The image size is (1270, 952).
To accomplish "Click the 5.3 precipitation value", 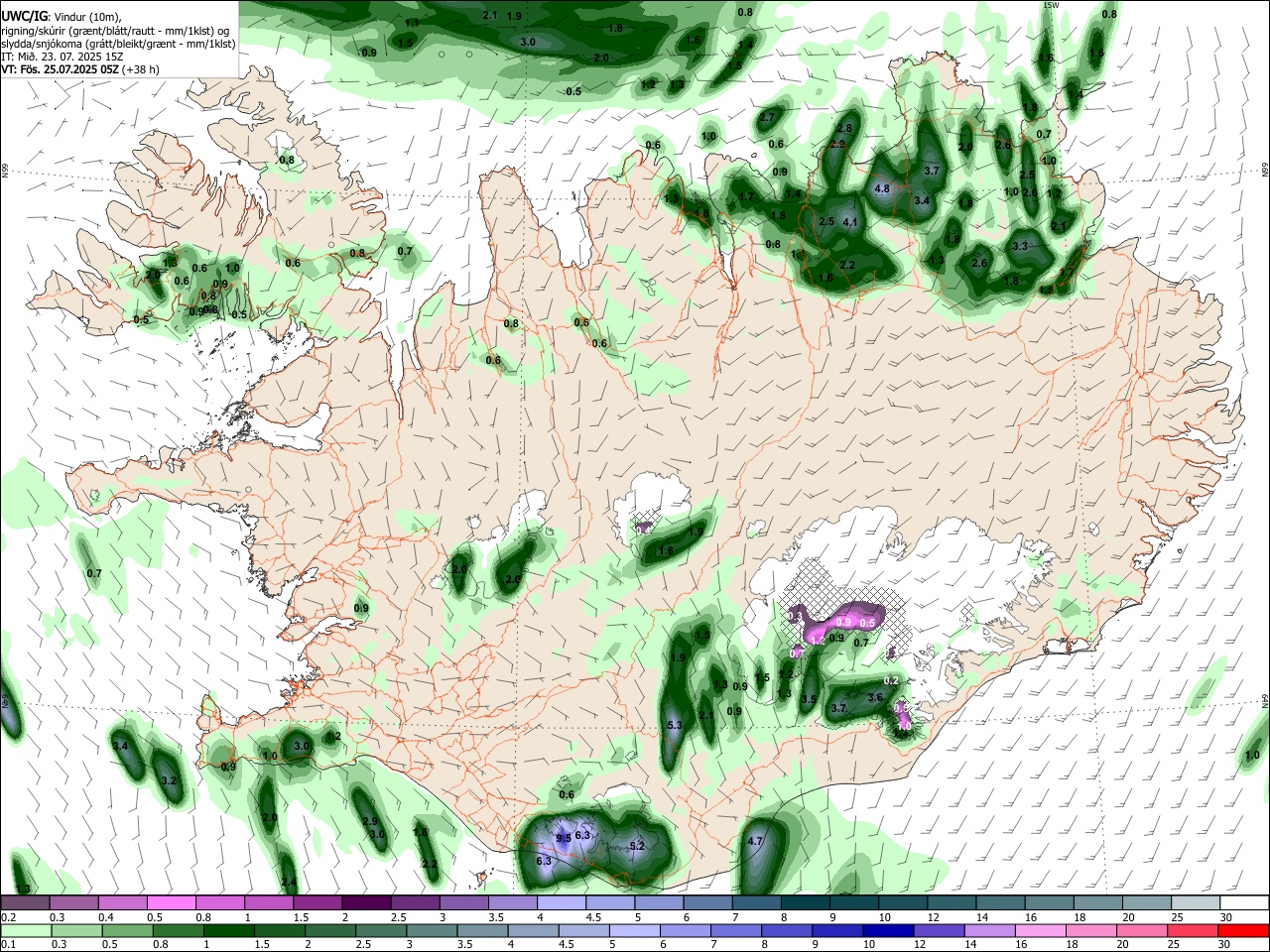I will 675,726.
